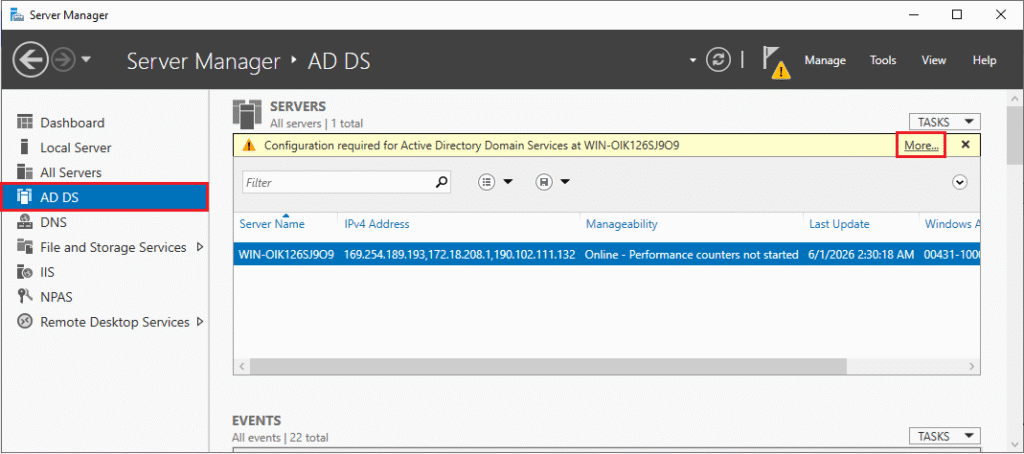Click the vertical scrollbar up arrow
This screenshot has width=1024, height=454.
click(x=1016, y=99)
